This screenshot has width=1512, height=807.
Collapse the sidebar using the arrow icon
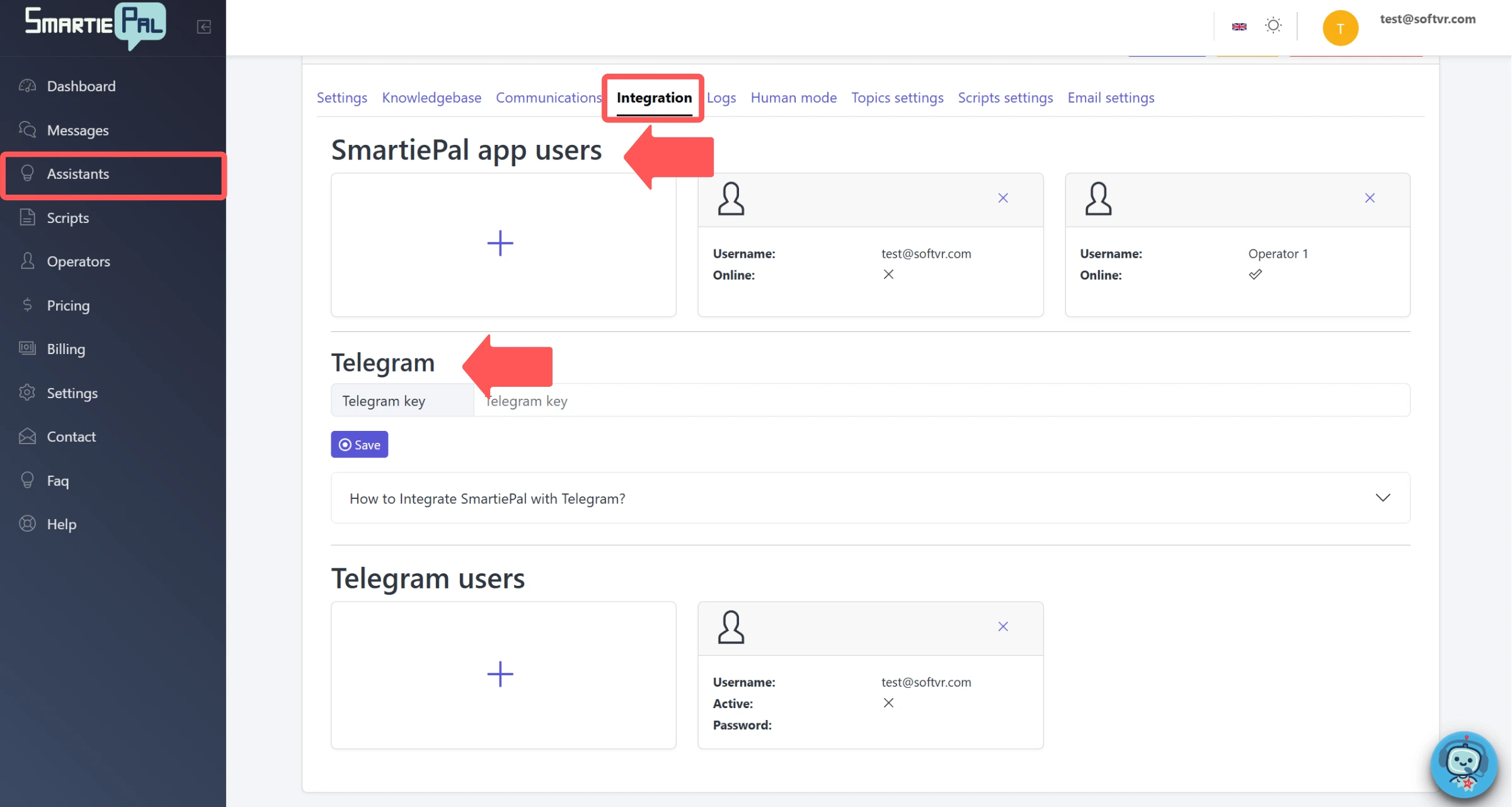pyautogui.click(x=203, y=27)
